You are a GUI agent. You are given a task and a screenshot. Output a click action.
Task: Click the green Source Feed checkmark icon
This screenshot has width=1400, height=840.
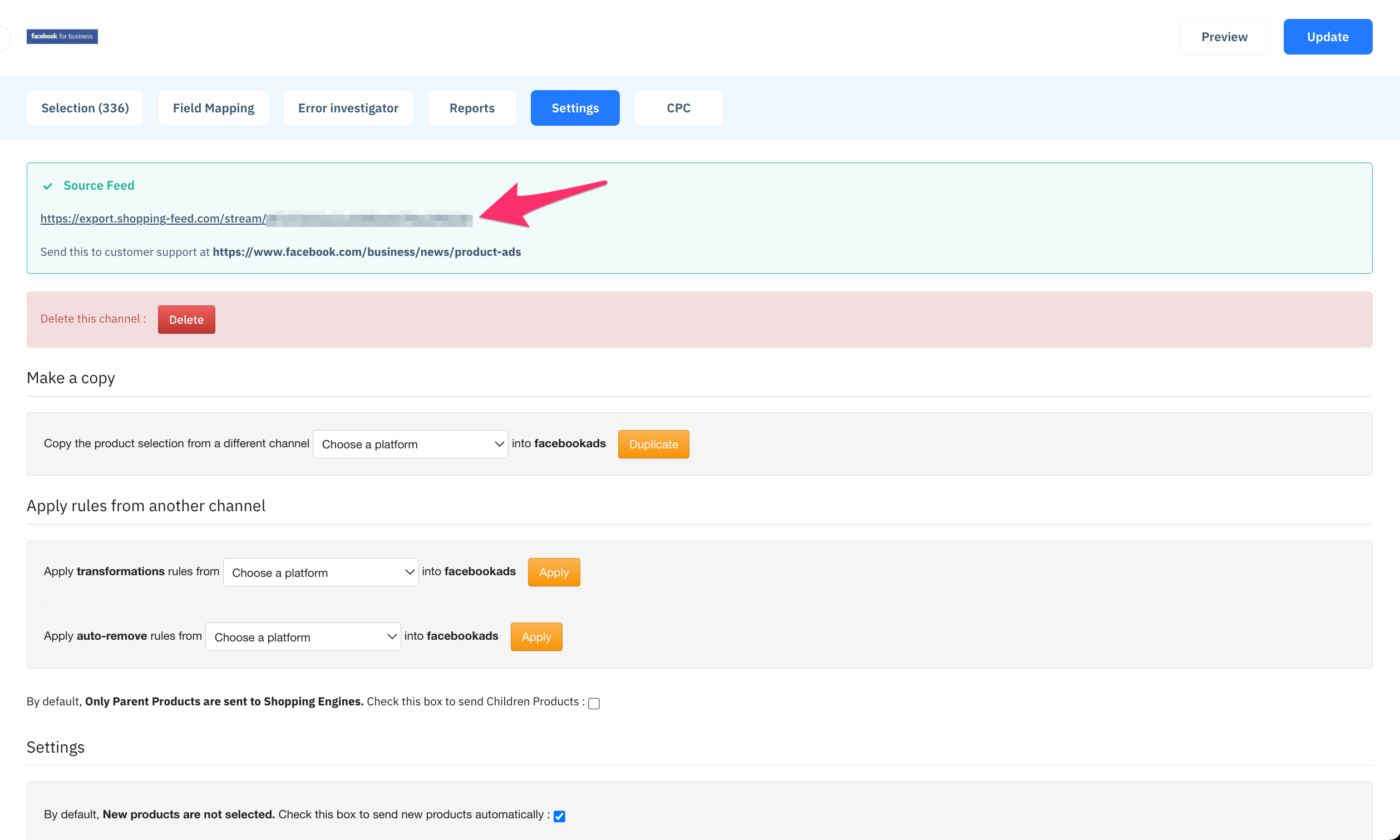[x=47, y=186]
